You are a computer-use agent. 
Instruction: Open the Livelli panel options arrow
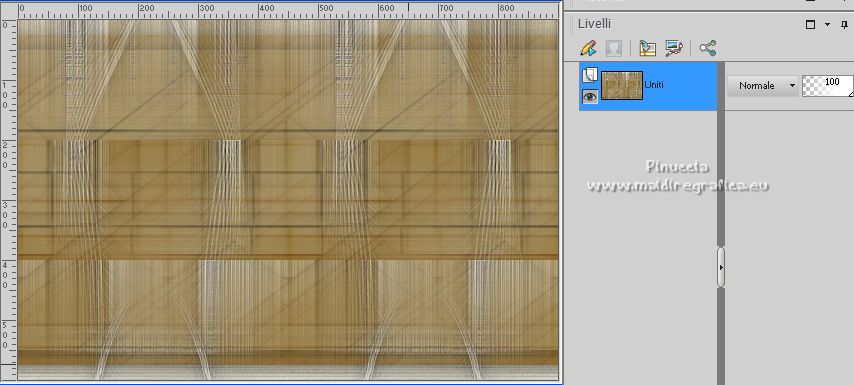click(828, 25)
